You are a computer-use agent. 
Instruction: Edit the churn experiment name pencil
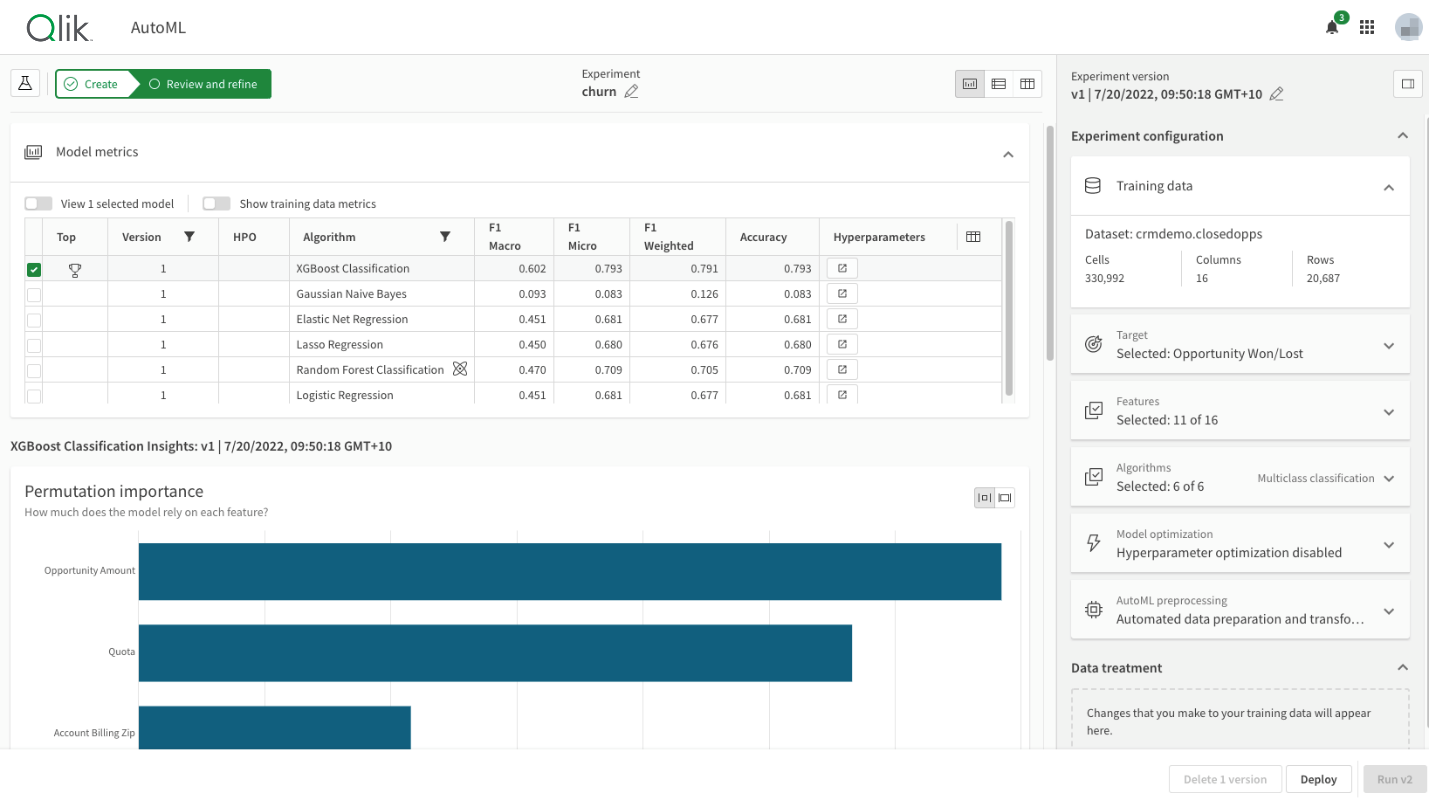point(631,92)
